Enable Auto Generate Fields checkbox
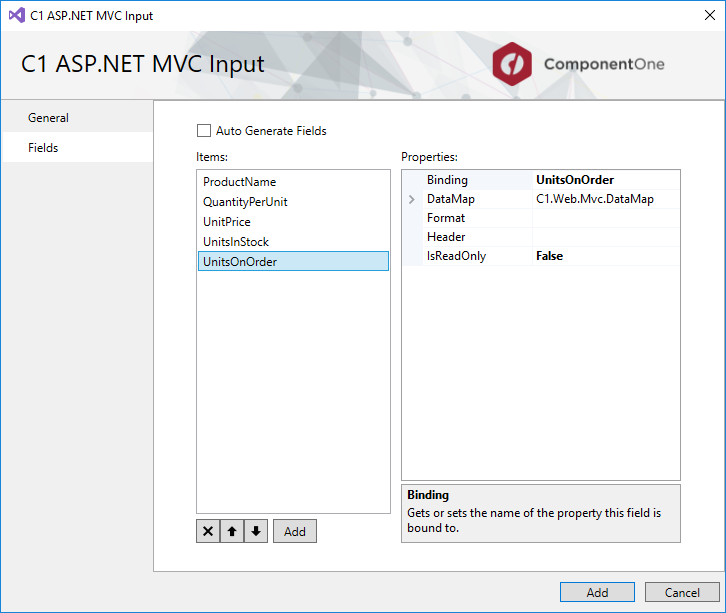The image size is (726, 613). [204, 131]
